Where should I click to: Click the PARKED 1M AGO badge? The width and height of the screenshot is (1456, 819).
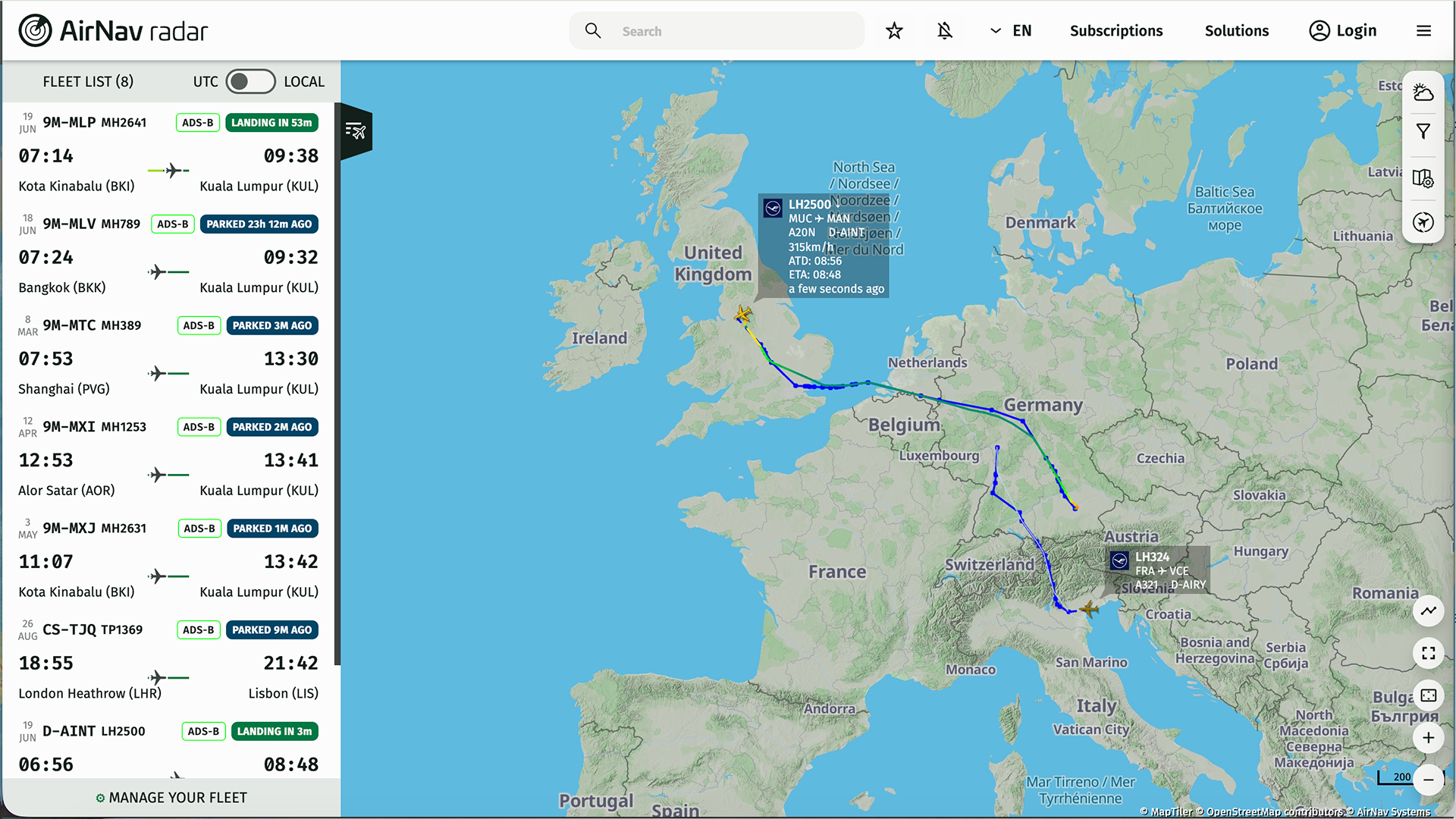[x=273, y=529]
